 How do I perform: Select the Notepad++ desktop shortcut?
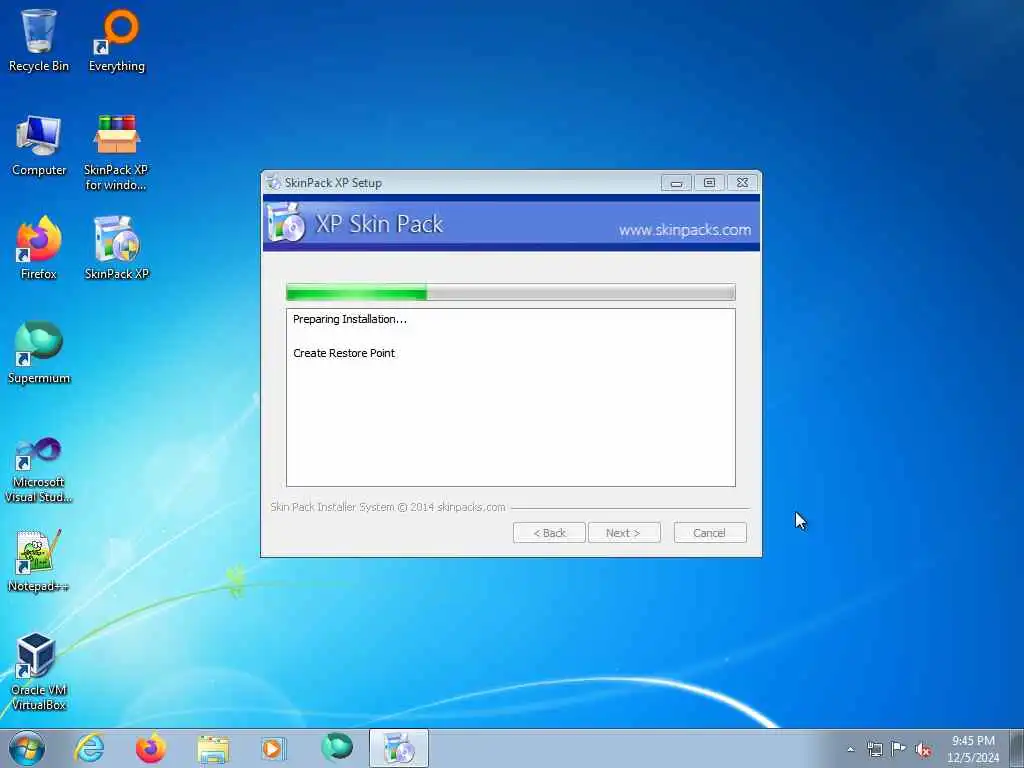pyautogui.click(x=39, y=560)
